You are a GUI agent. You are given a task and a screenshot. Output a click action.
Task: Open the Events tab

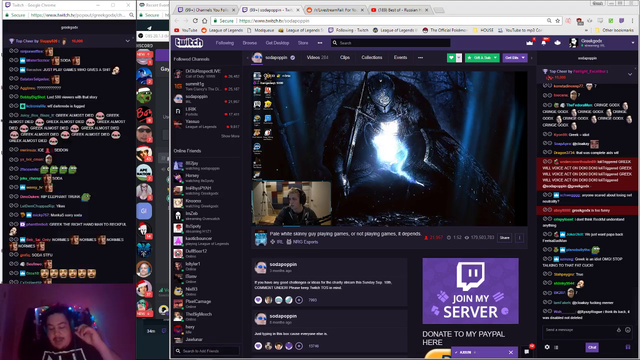[x=400, y=58]
